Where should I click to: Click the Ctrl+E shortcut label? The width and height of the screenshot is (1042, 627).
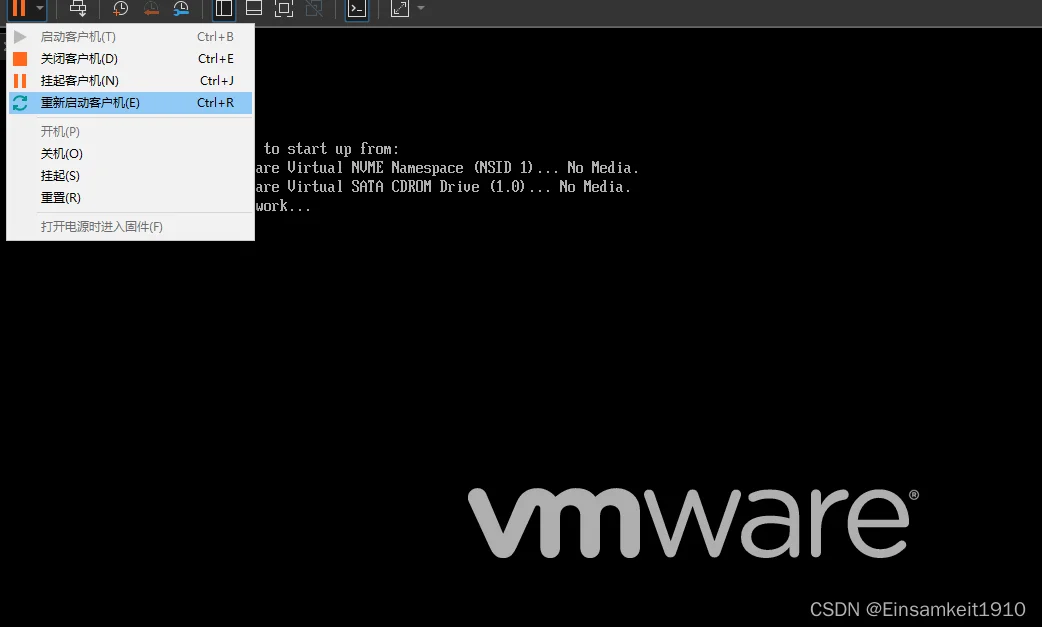point(216,58)
